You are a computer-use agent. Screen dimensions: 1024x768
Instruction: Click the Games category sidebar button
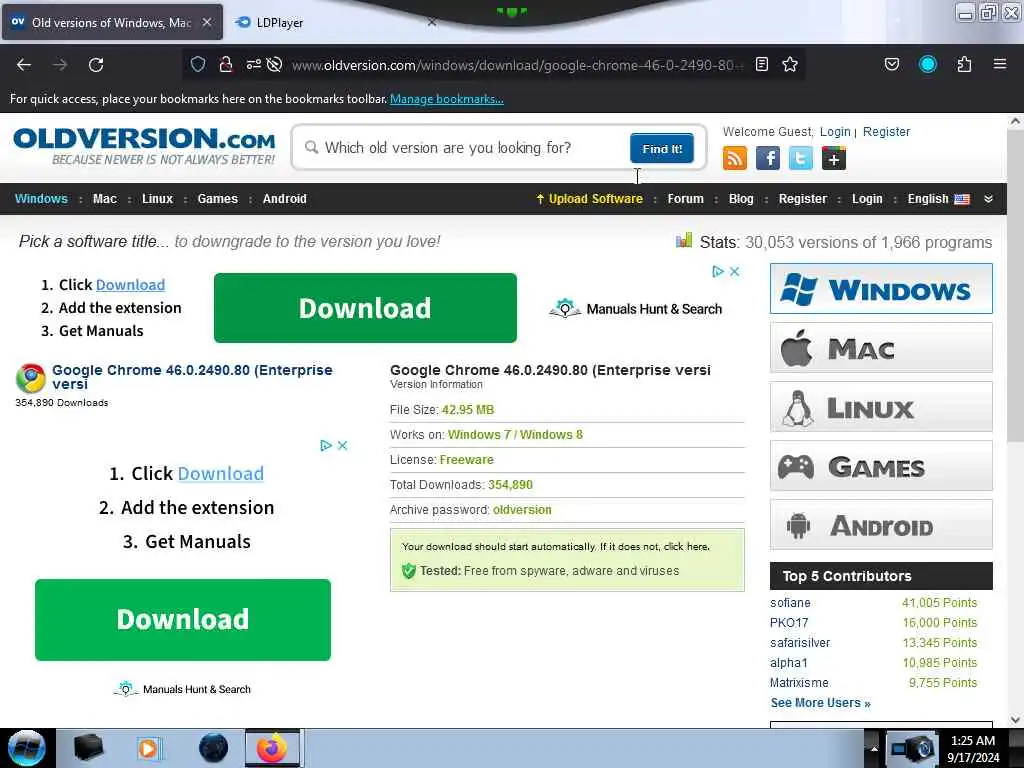point(881,466)
